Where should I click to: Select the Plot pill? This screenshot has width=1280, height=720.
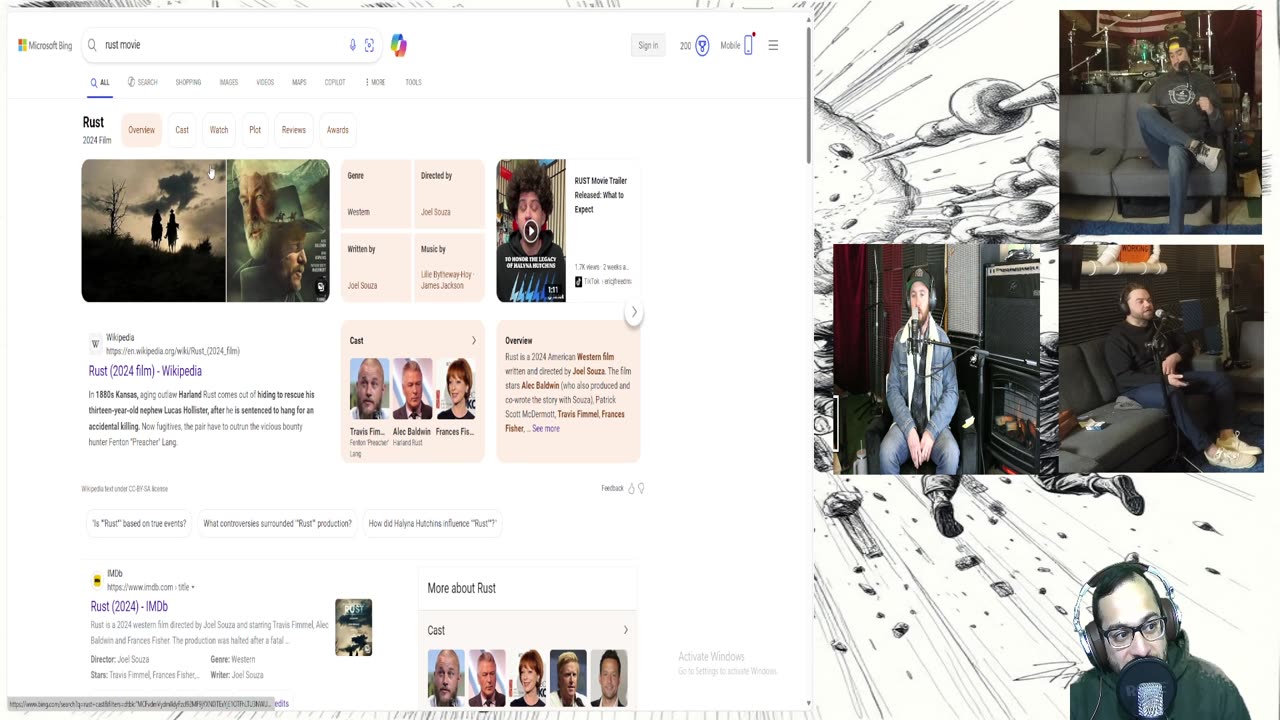pyautogui.click(x=255, y=130)
